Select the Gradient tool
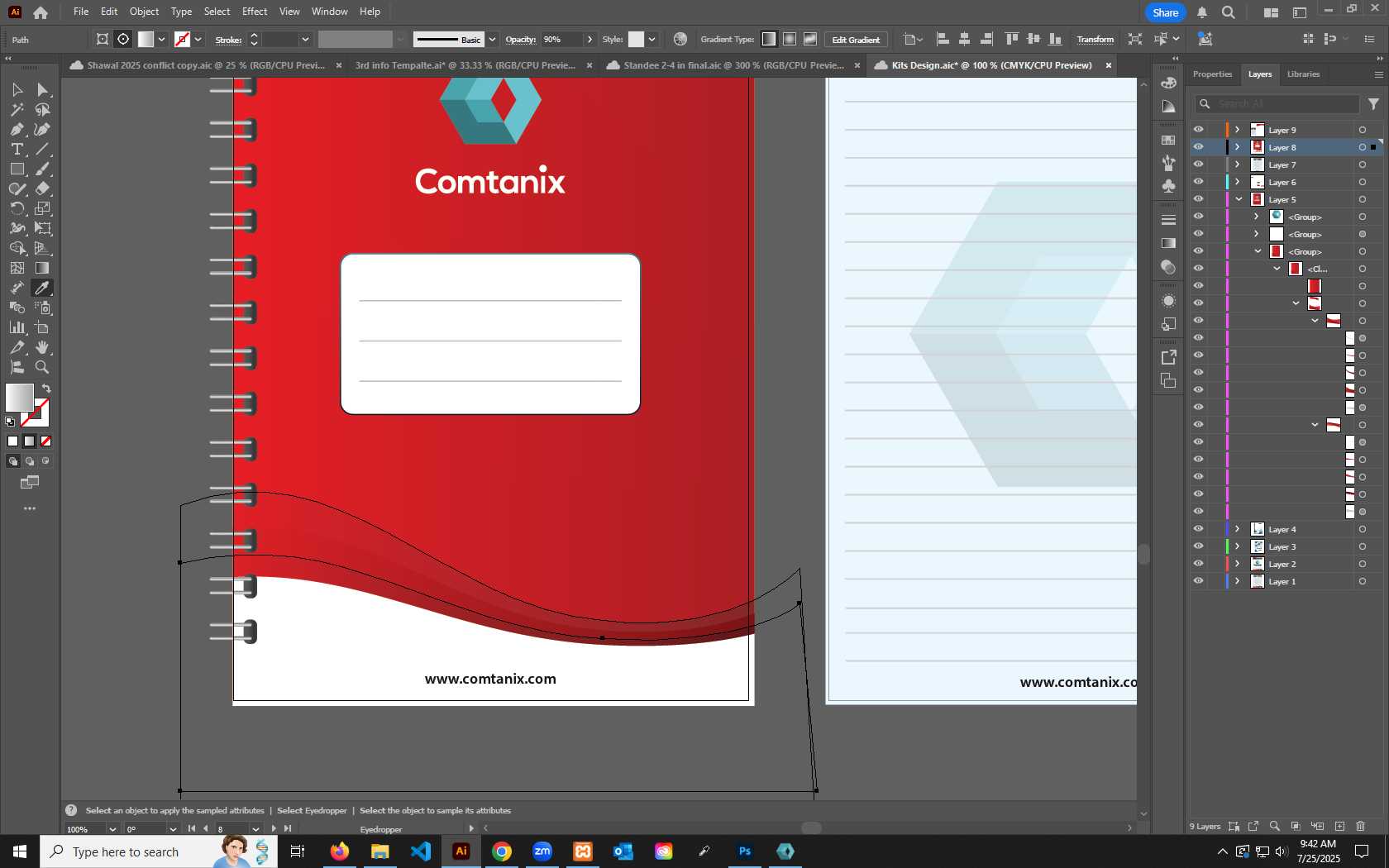The height and width of the screenshot is (868, 1389). pyautogui.click(x=43, y=268)
